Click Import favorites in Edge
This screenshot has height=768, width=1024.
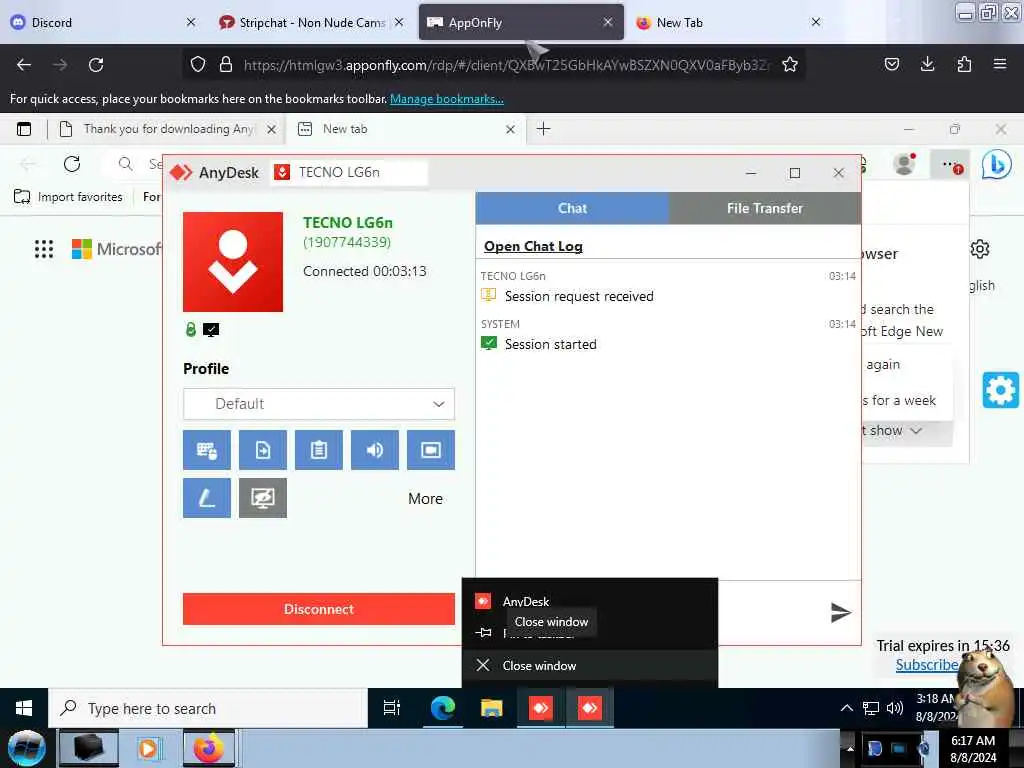tap(69, 197)
